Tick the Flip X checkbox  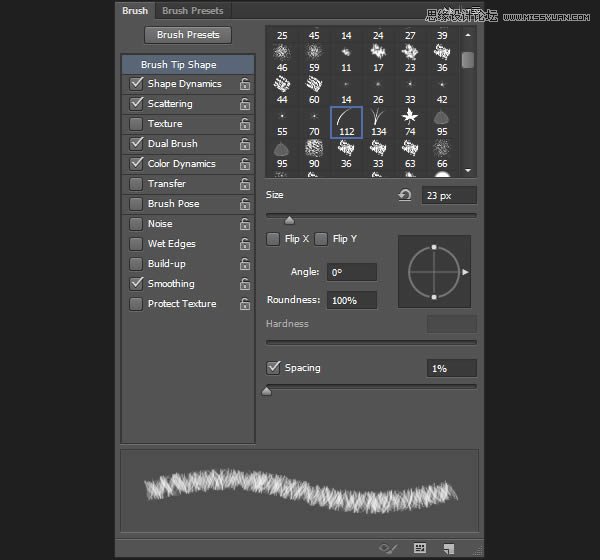pyautogui.click(x=273, y=239)
